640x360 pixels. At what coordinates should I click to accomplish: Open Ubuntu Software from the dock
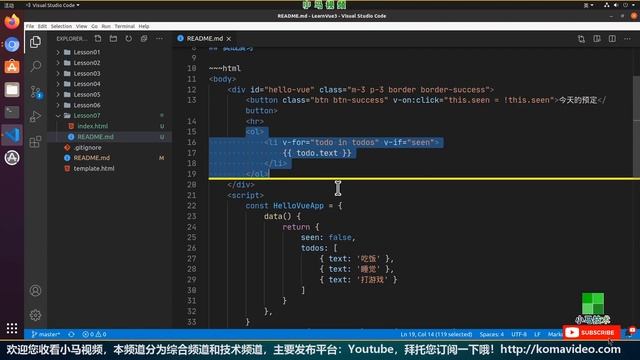tap(12, 67)
